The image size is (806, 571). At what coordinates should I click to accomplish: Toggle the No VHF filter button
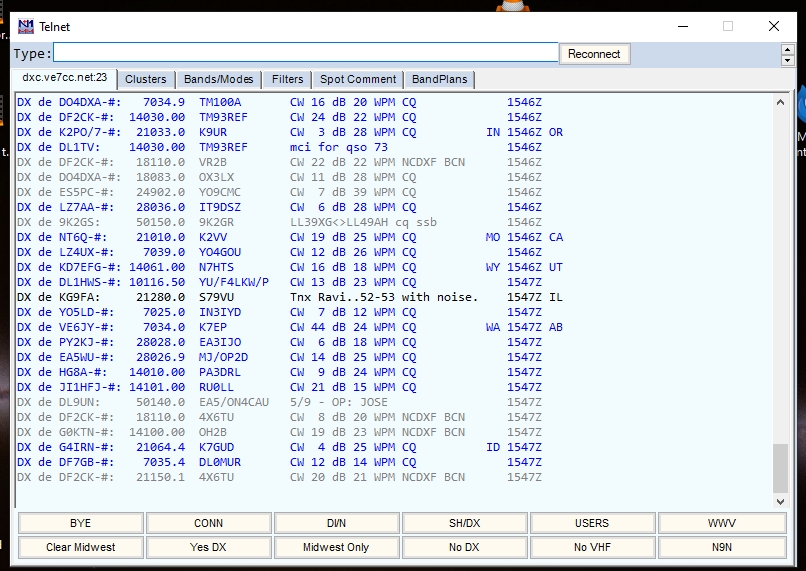click(592, 547)
